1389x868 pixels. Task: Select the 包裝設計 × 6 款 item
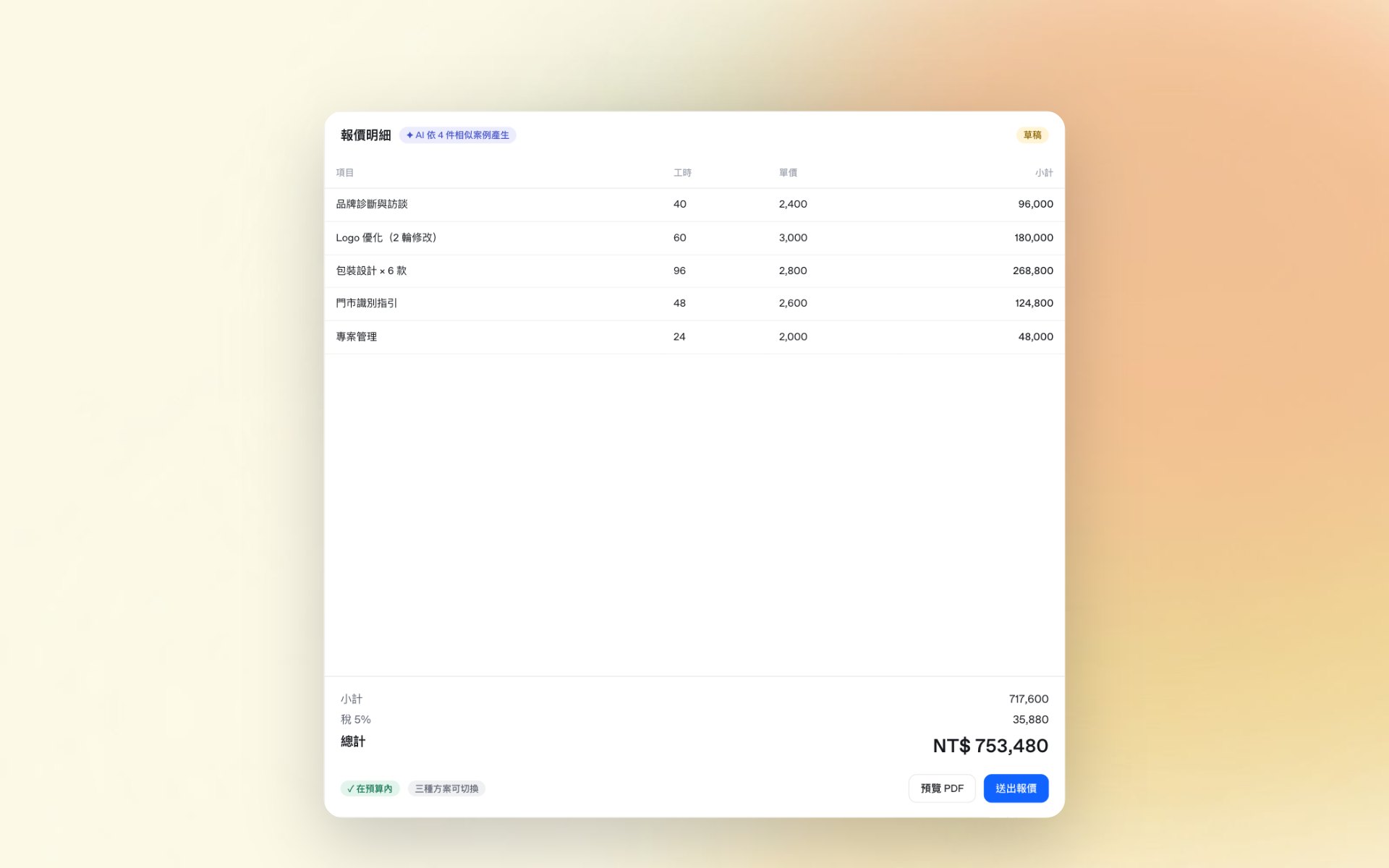(371, 271)
